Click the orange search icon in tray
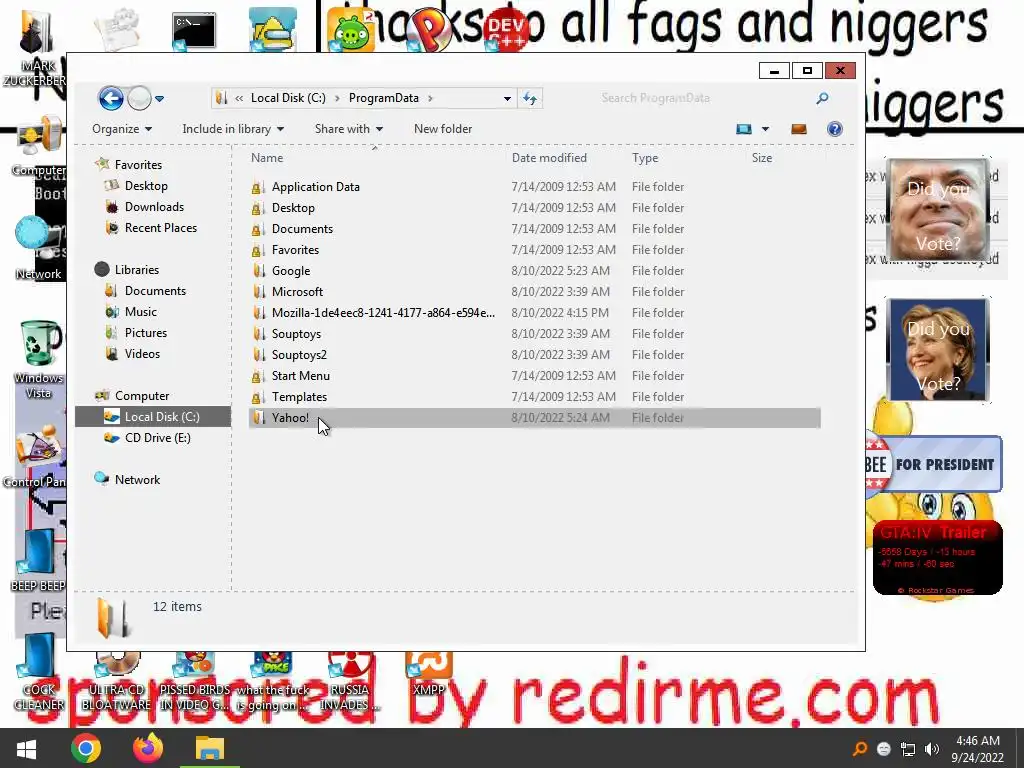Viewport: 1024px width, 768px height. [x=860, y=749]
